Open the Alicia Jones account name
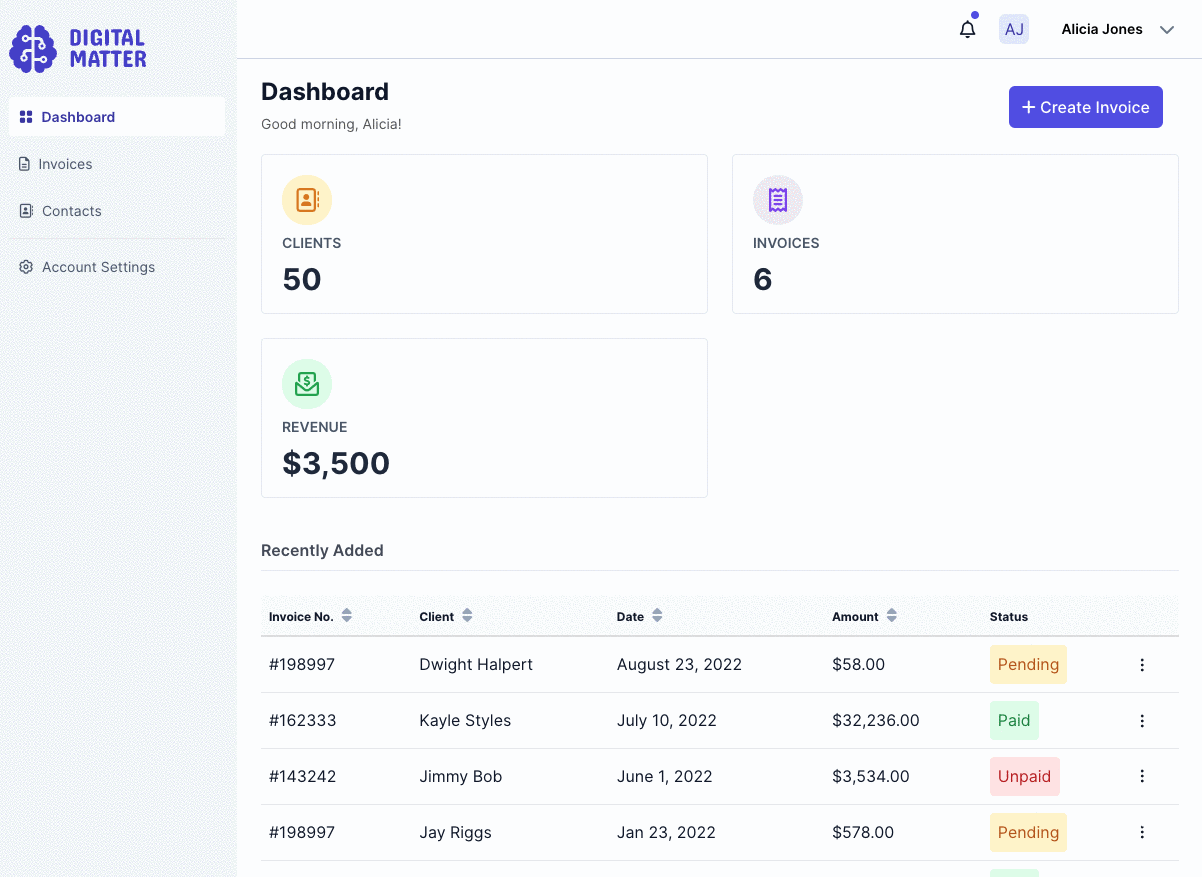The height and width of the screenshot is (877, 1202). [1102, 29]
